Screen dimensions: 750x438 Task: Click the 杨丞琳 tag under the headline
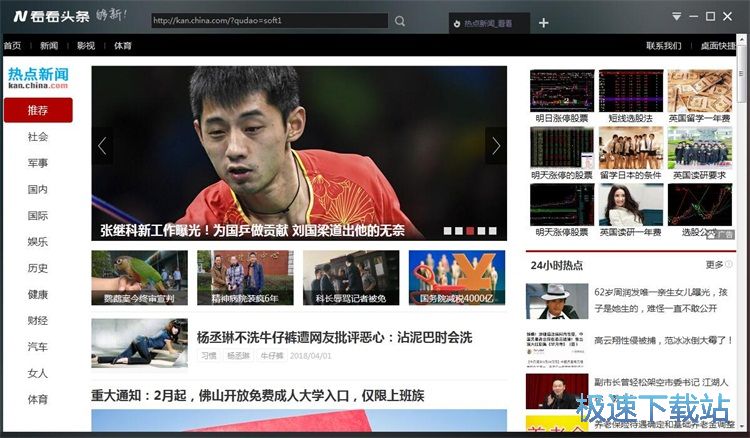pyautogui.click(x=238, y=356)
